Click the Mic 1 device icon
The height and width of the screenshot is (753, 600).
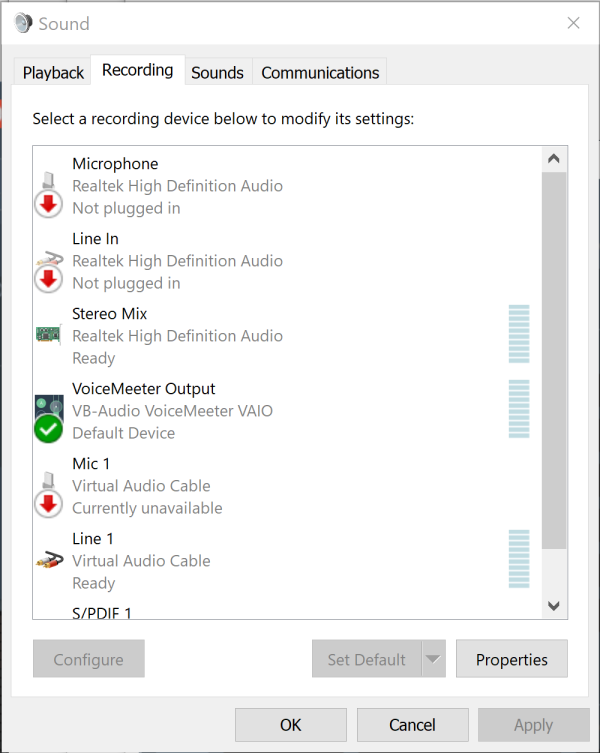(49, 495)
